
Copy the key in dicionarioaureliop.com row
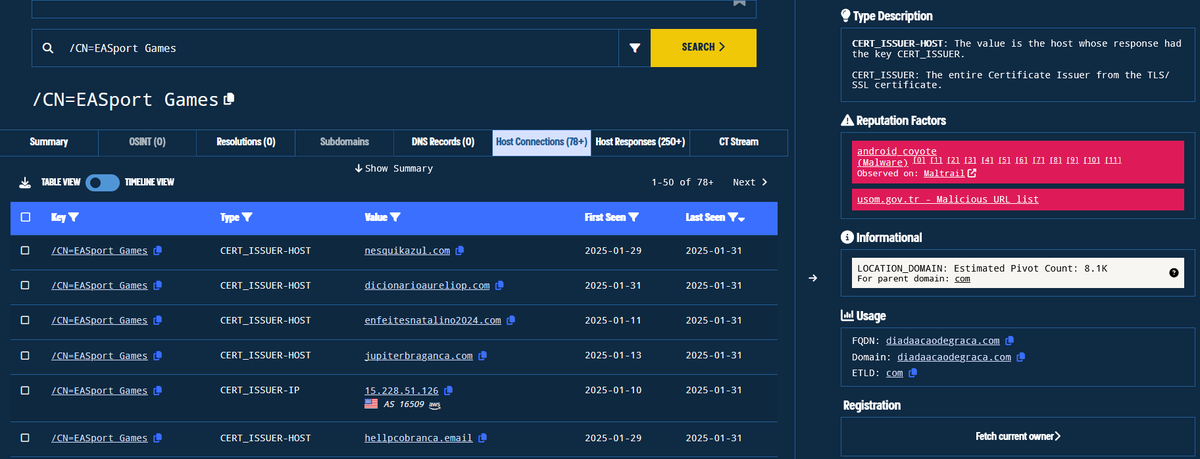[158, 285]
